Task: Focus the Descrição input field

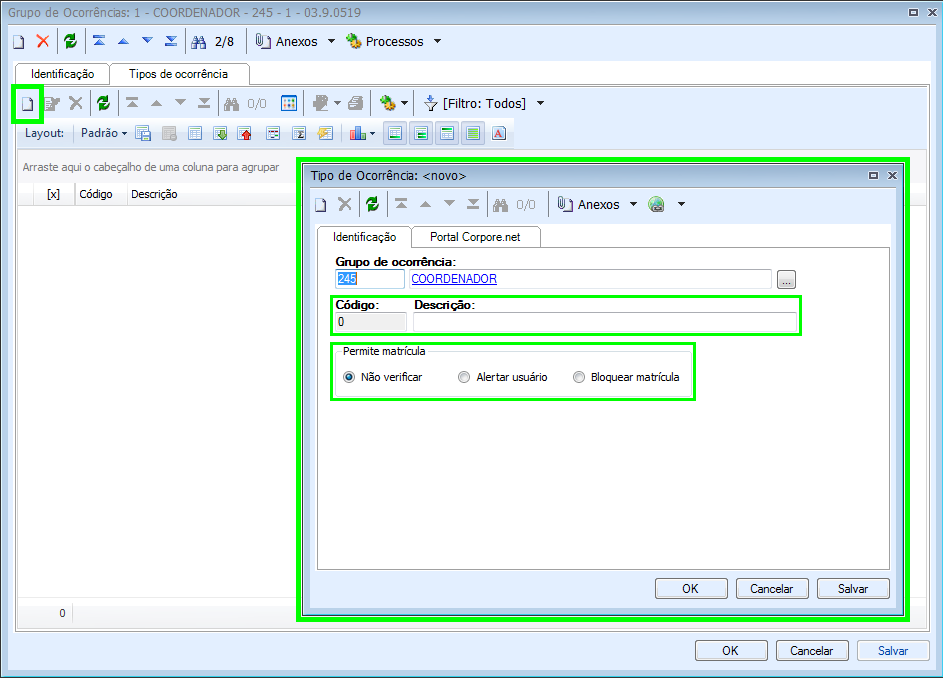Action: pos(604,322)
